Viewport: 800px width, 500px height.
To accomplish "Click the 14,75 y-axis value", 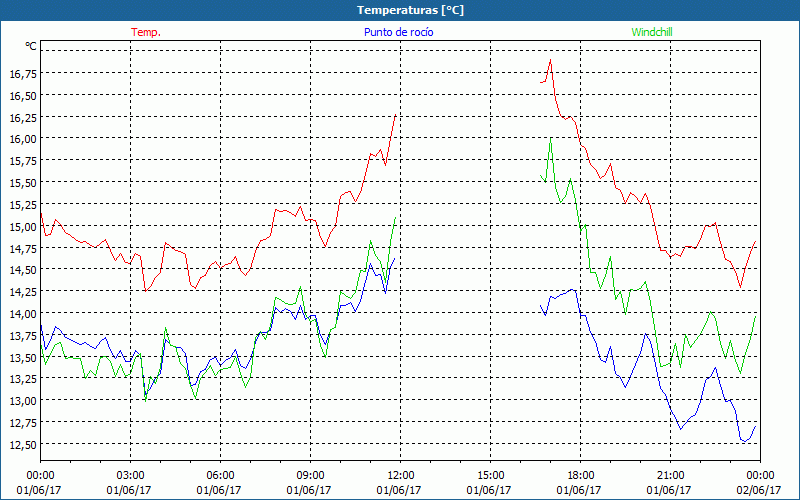I will (x=23, y=248).
